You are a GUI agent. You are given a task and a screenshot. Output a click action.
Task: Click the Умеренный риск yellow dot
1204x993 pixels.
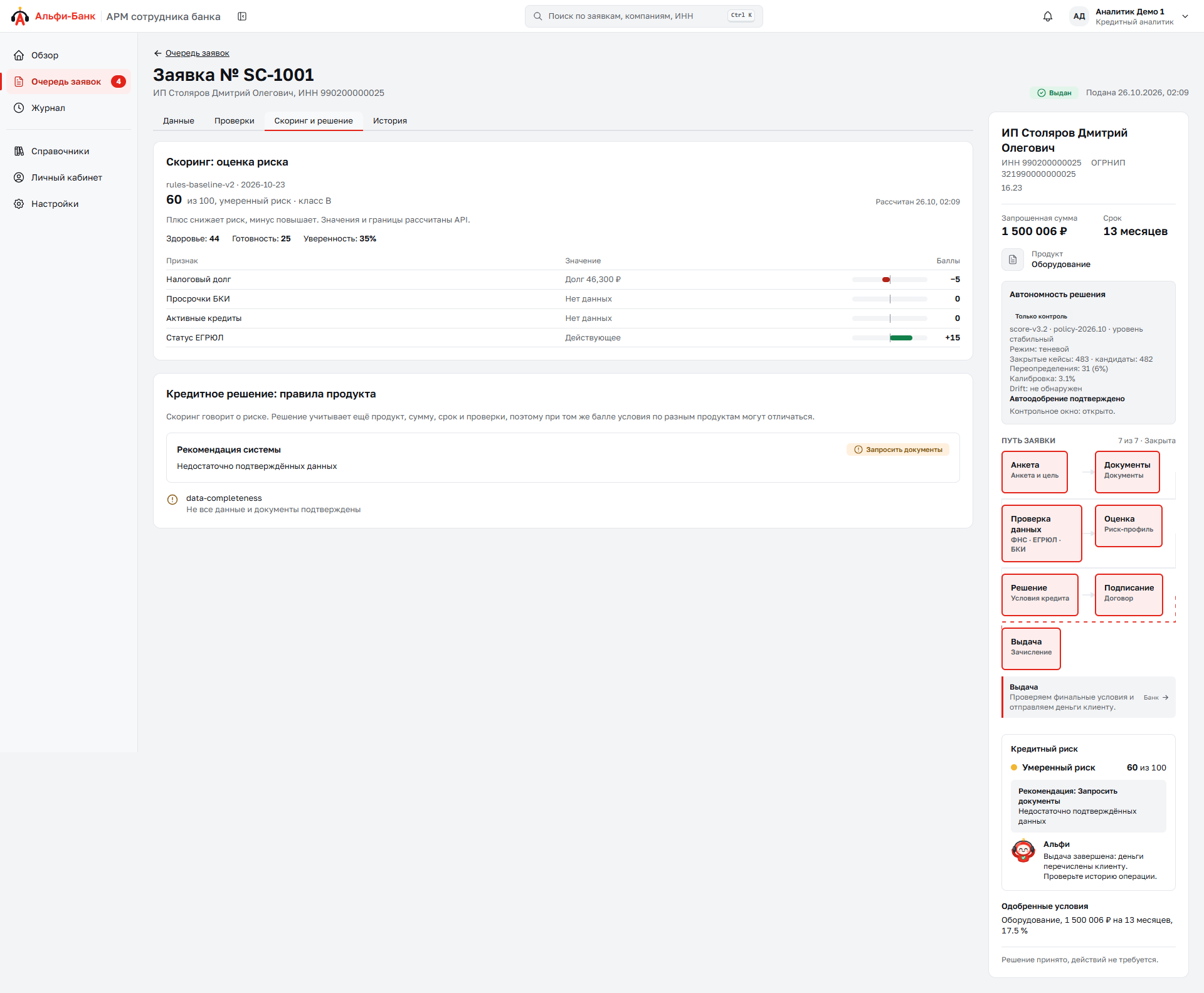(x=1014, y=767)
